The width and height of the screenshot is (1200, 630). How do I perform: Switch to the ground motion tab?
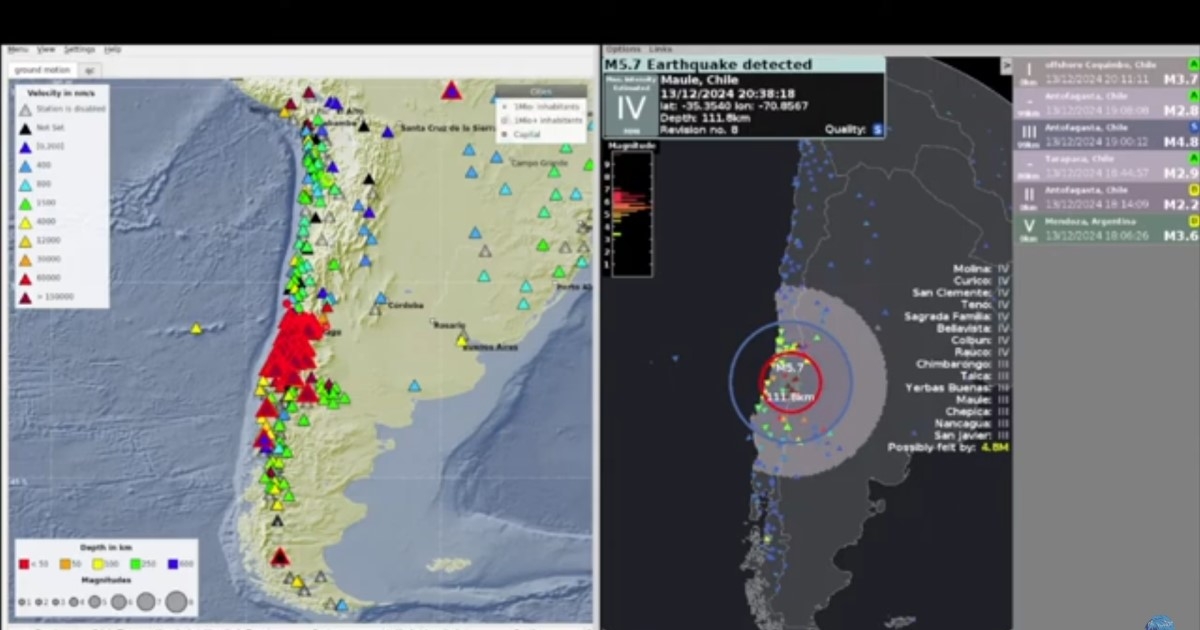click(42, 70)
